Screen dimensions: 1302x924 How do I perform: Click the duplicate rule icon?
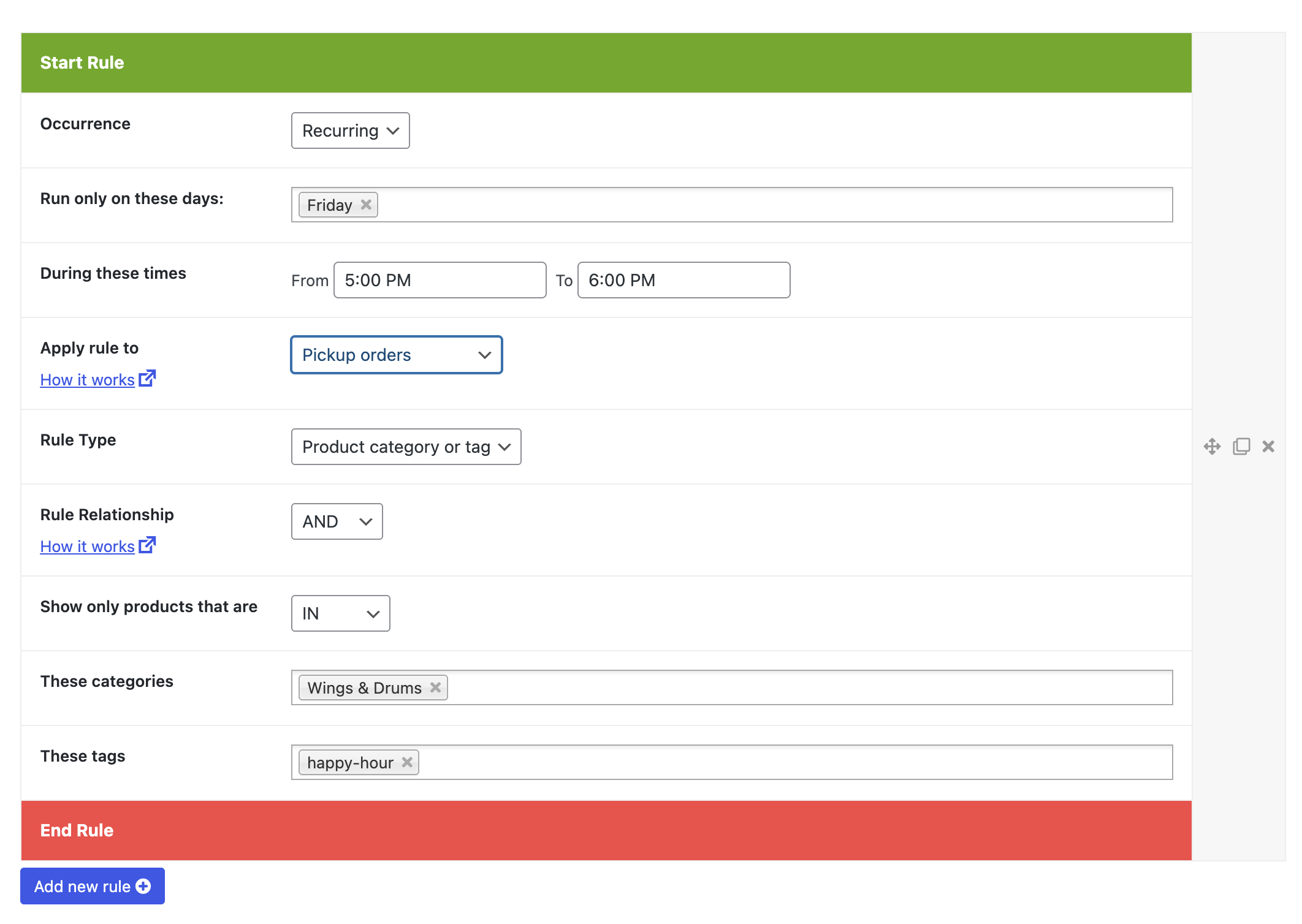[1241, 446]
